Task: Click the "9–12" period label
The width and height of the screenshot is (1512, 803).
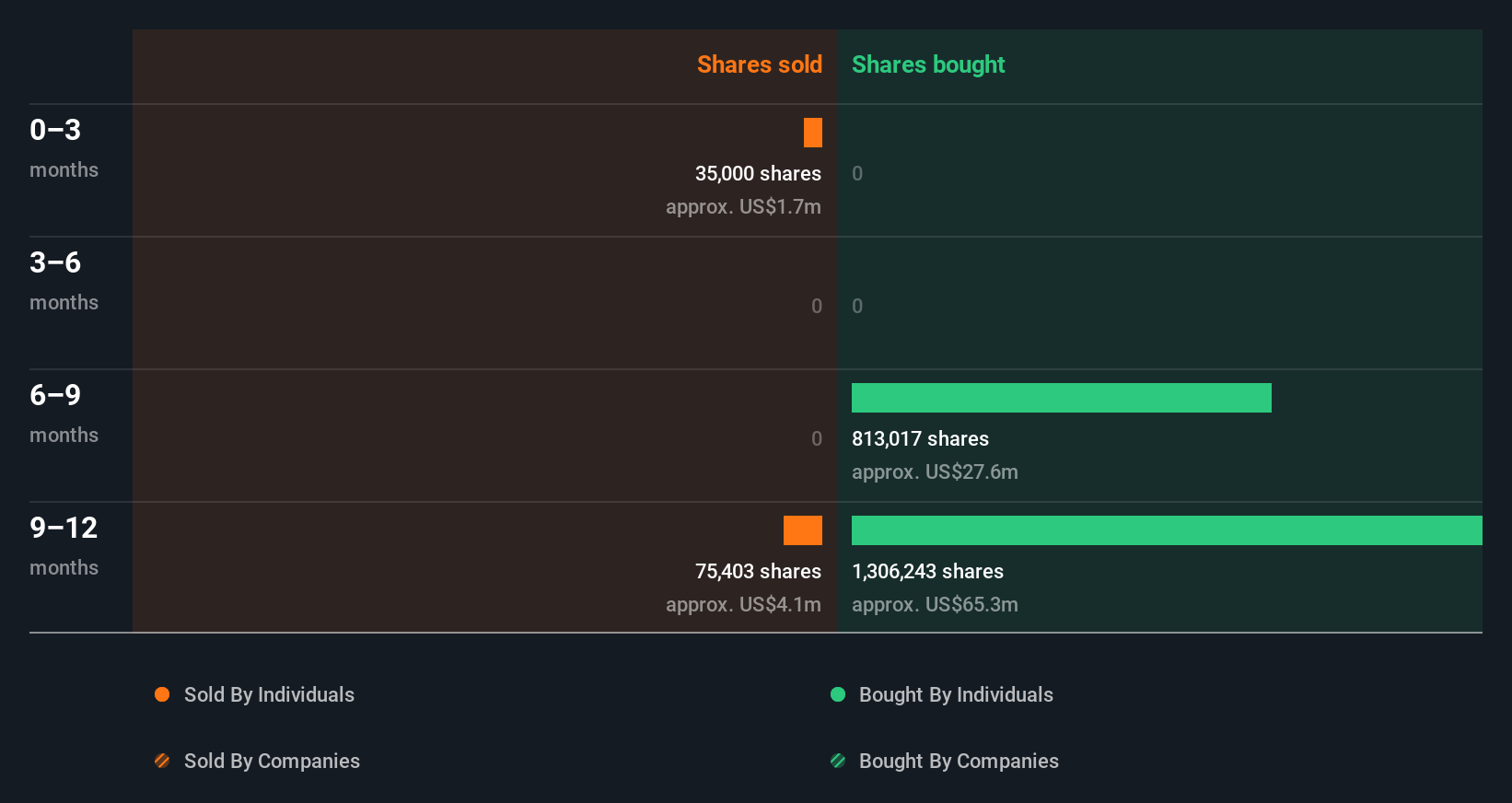Action: [x=64, y=528]
